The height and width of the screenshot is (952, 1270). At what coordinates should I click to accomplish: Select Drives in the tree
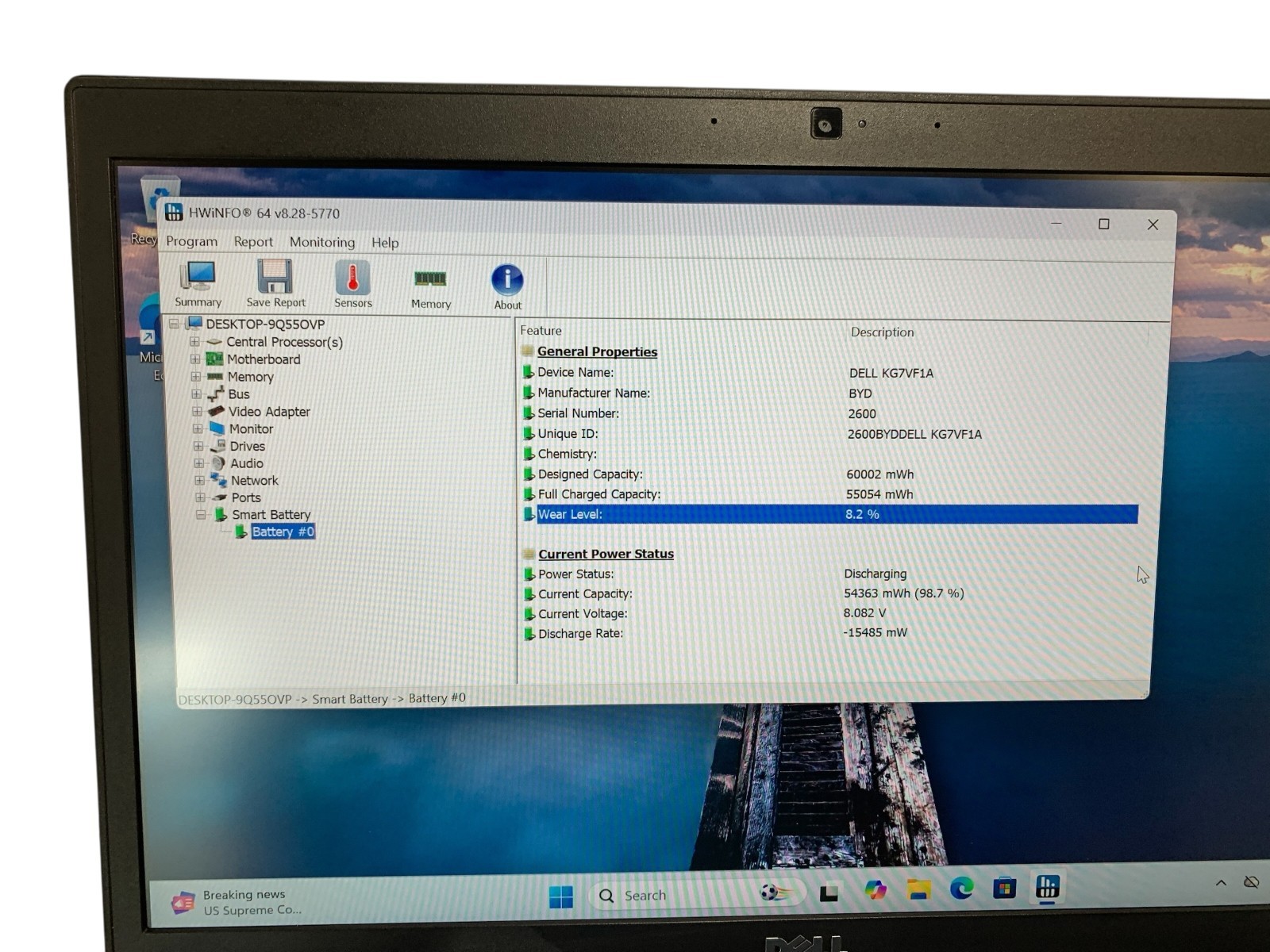coord(247,447)
